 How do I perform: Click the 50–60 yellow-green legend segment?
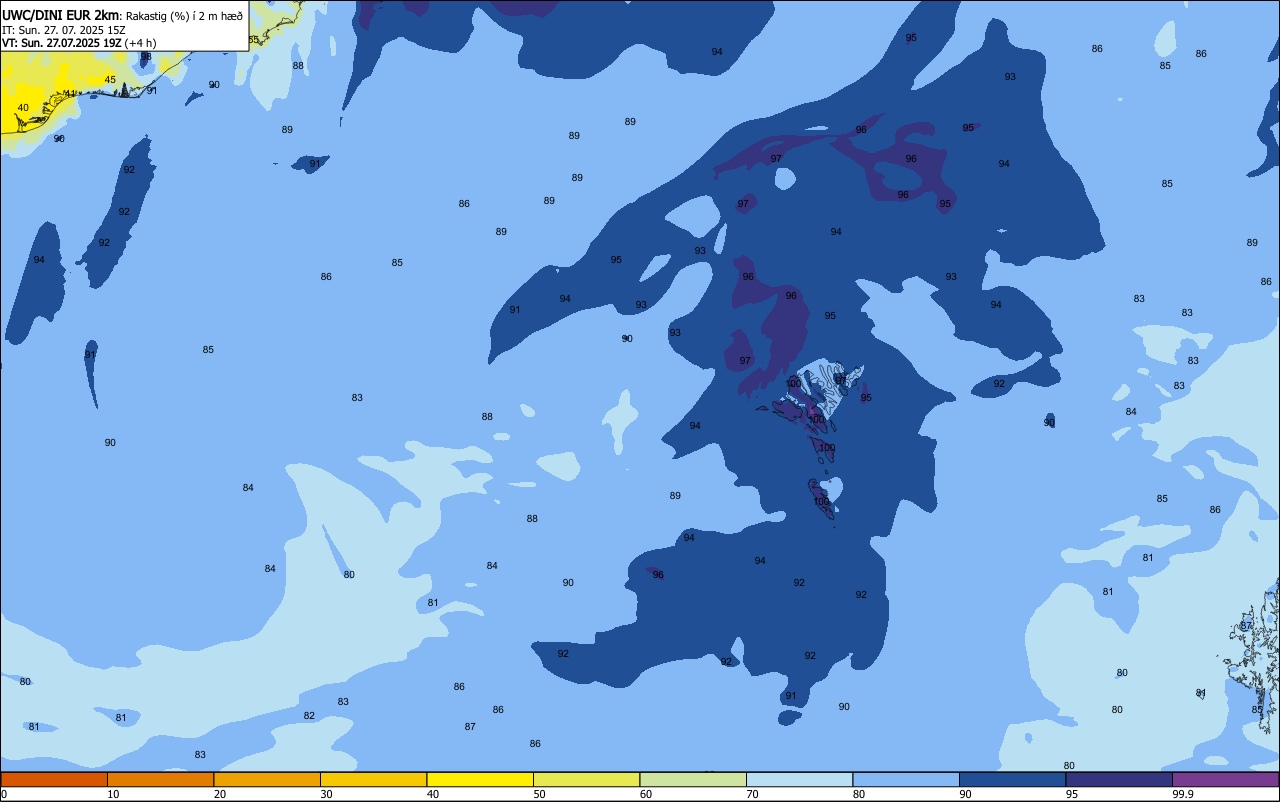pyautogui.click(x=586, y=779)
